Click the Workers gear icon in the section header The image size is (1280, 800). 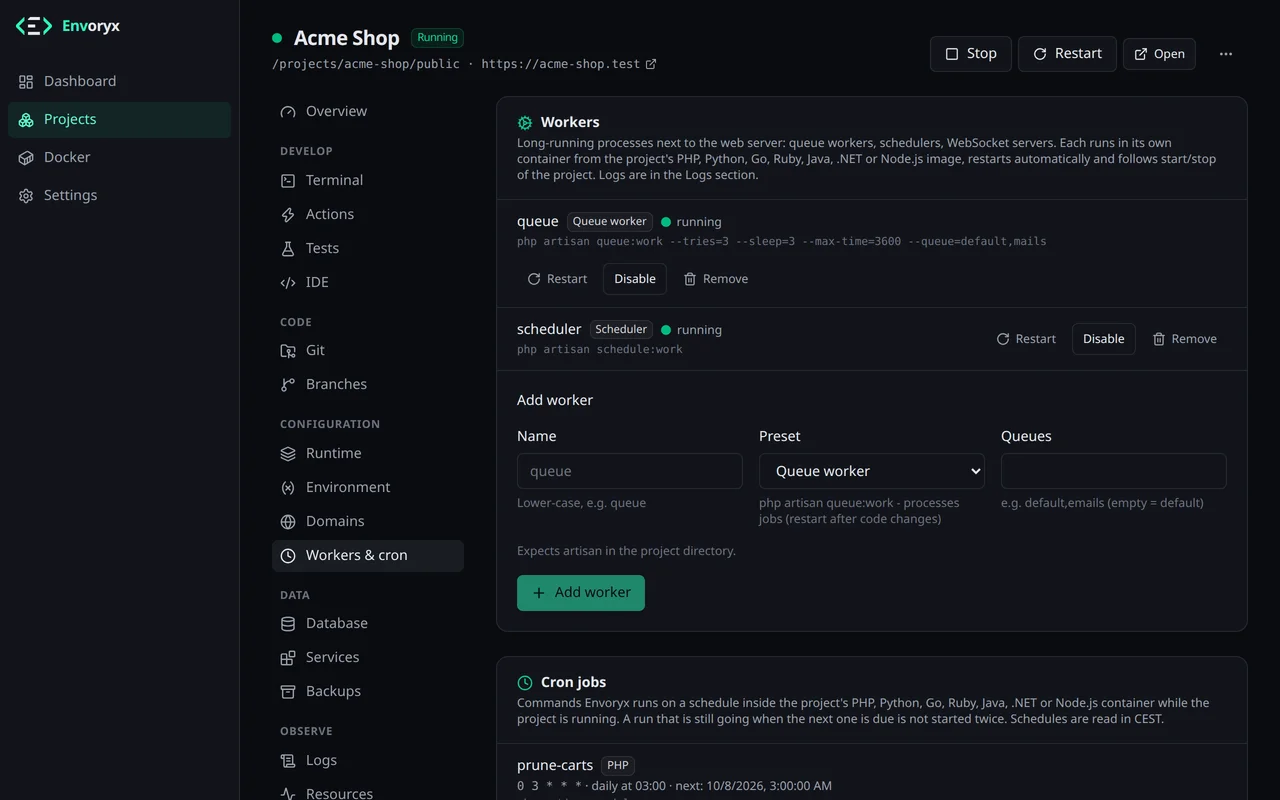tap(525, 123)
